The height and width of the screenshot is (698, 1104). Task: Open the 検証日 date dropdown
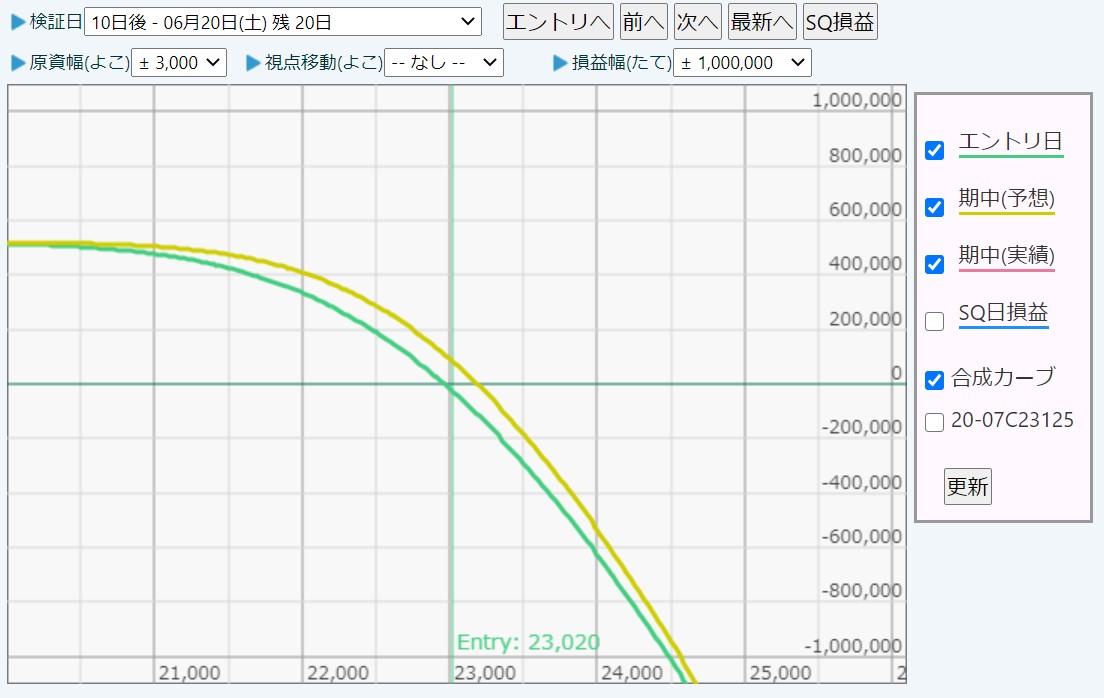(283, 22)
